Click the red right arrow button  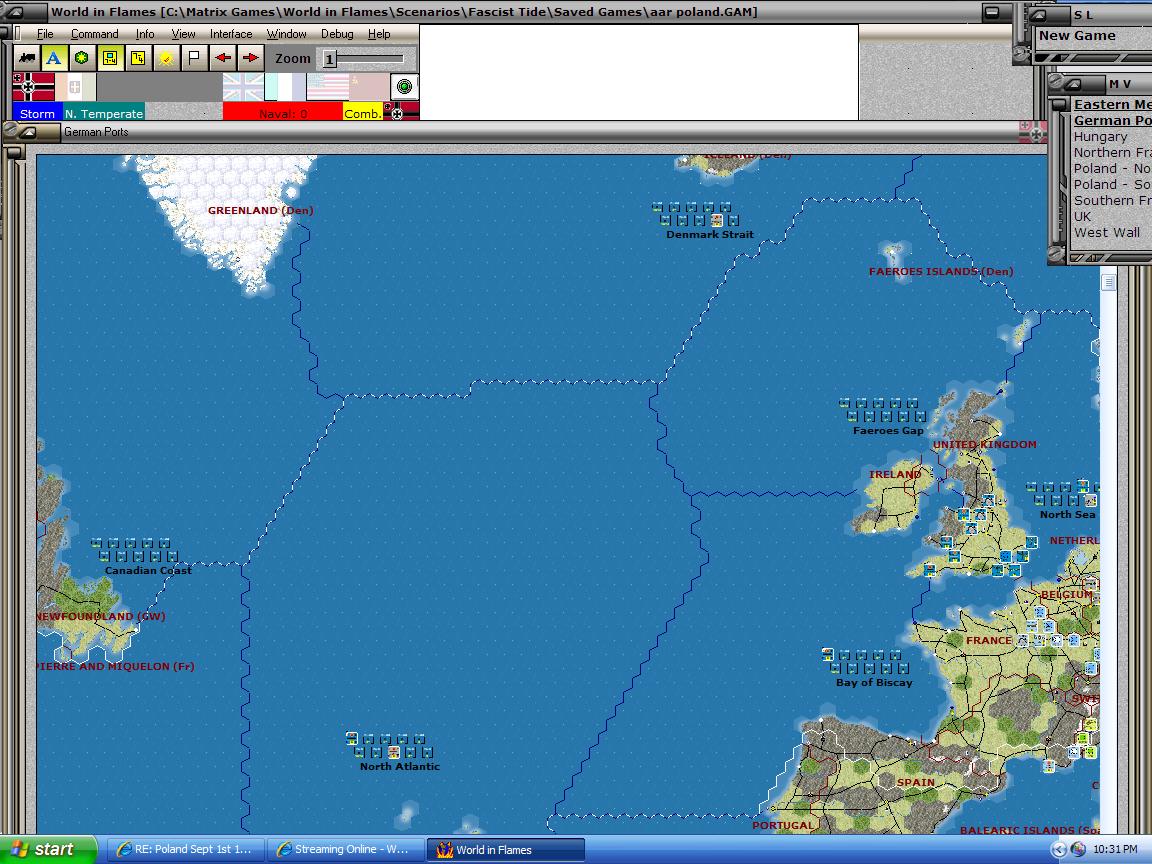(x=251, y=58)
